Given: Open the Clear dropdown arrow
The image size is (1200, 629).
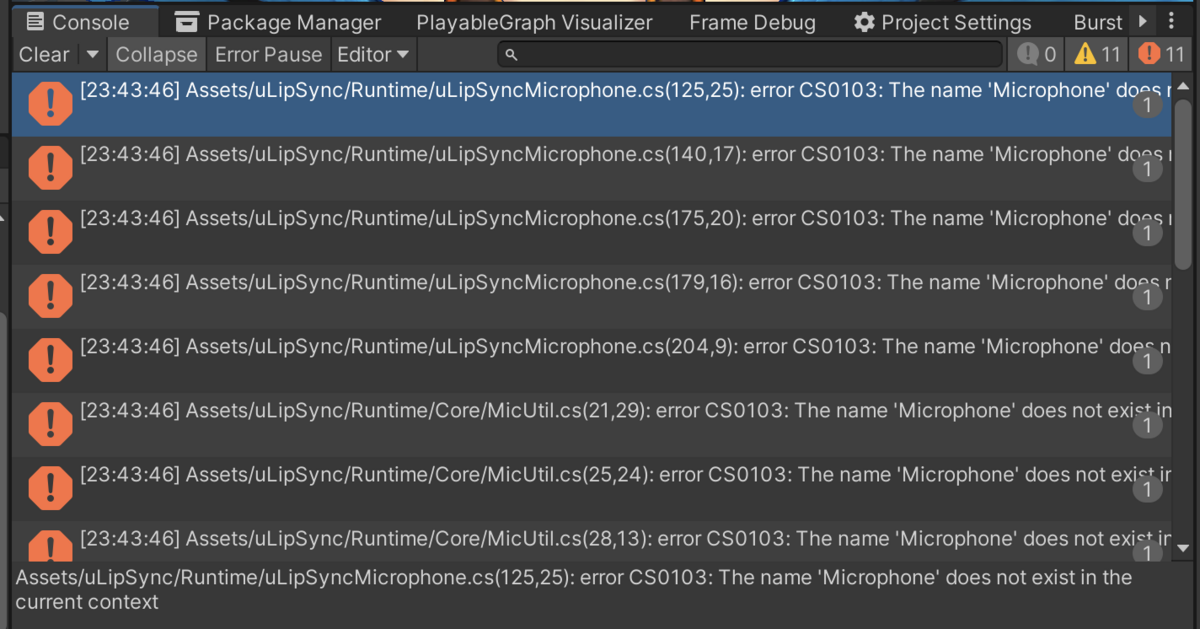Looking at the screenshot, I should pos(91,54).
